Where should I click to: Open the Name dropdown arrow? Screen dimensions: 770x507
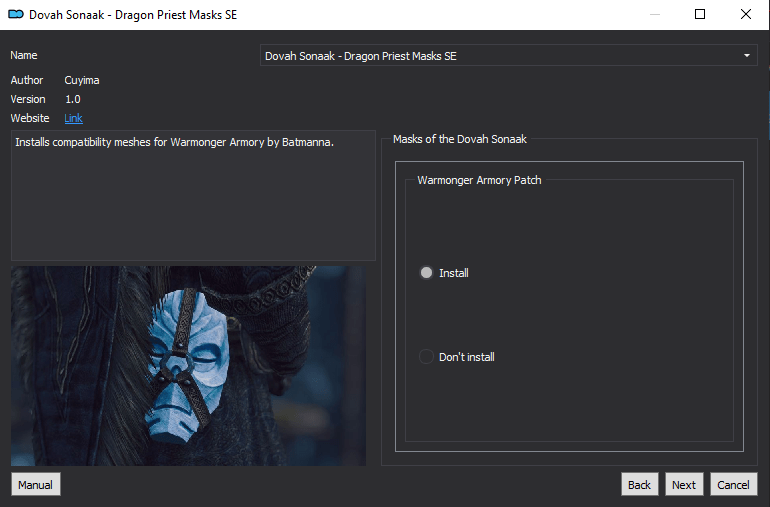point(746,56)
